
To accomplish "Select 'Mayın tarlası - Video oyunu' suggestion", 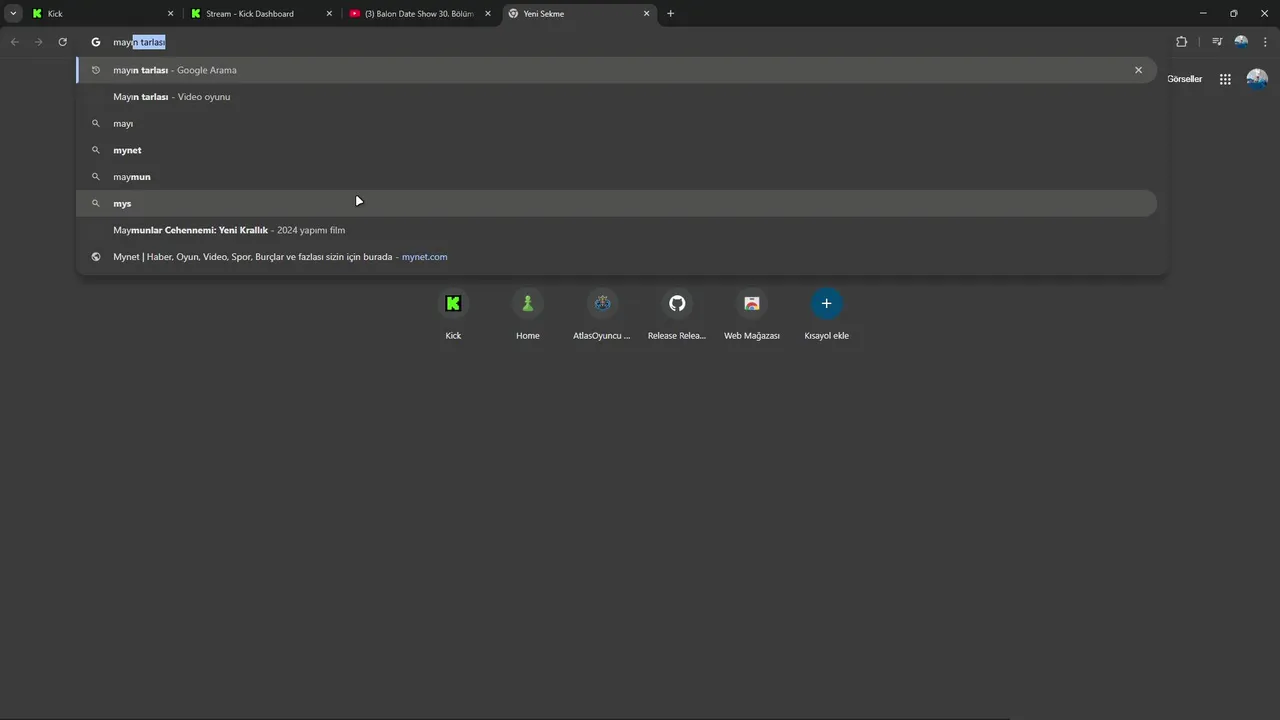I will point(616,97).
